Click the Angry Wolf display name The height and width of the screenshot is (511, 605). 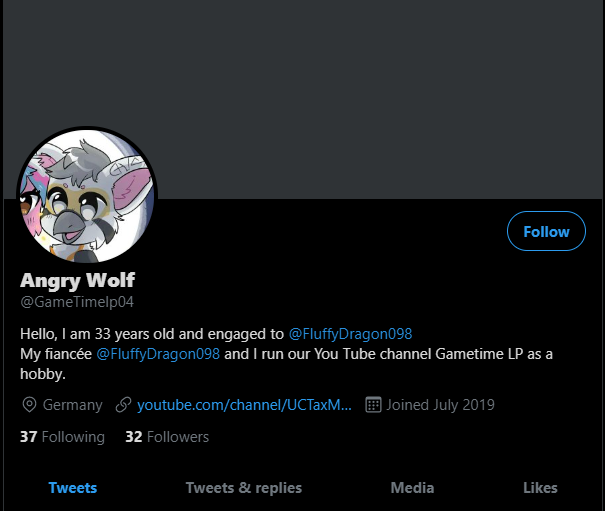click(x=78, y=280)
